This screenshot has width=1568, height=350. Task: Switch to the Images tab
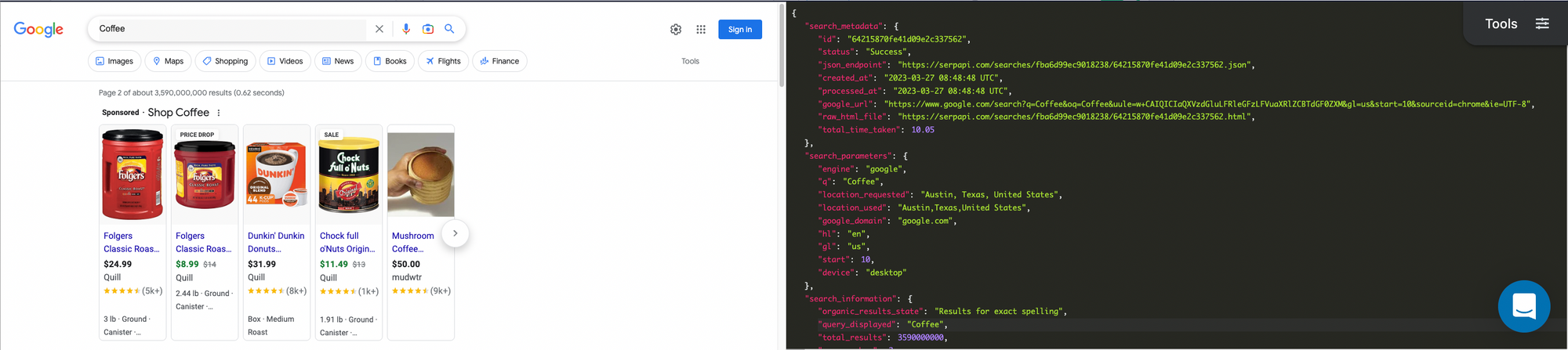pyautogui.click(x=114, y=61)
